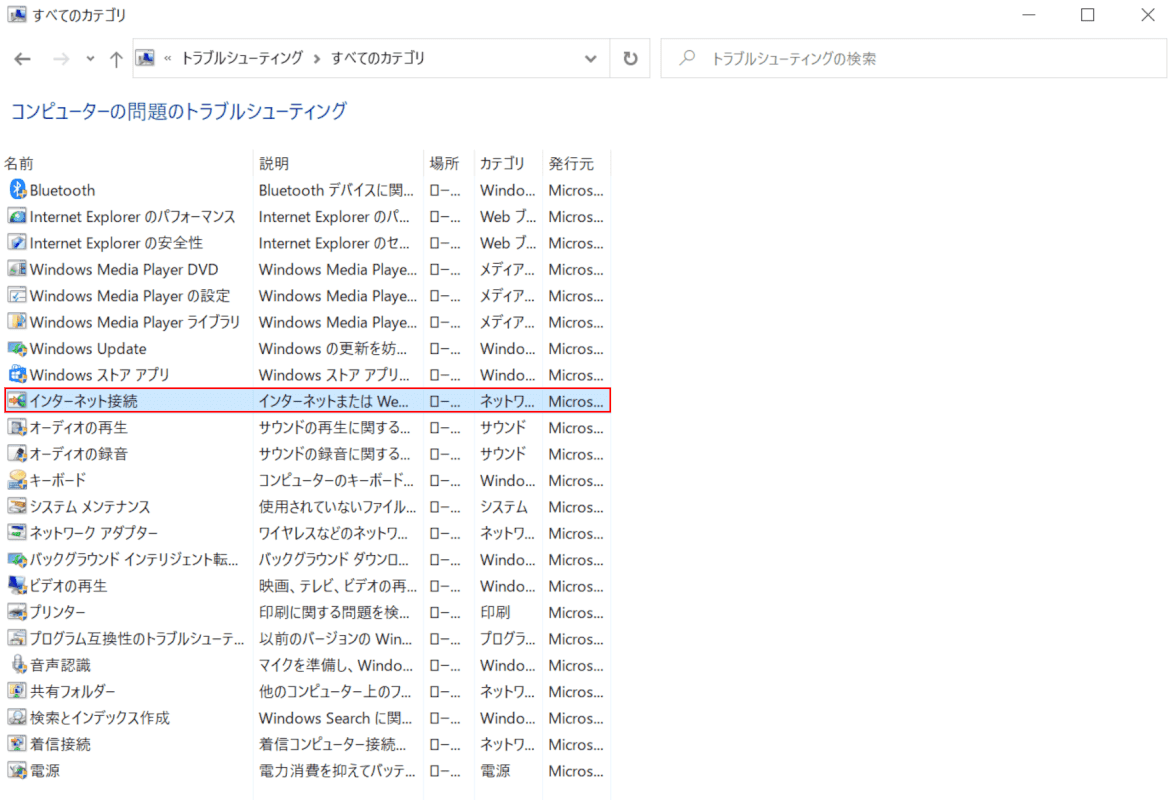Click the Internet Explorer の安全性 icon

tap(17, 242)
